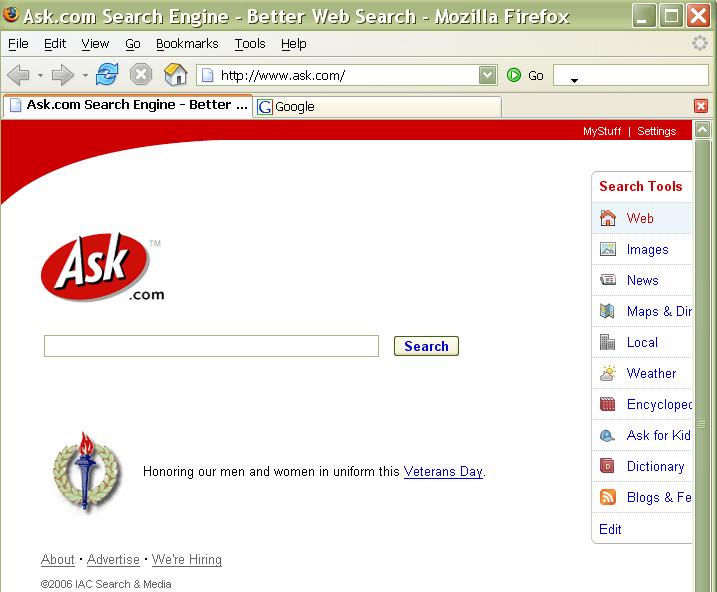The height and width of the screenshot is (592, 717).
Task: Open the We're Hiring link
Action: (x=187, y=560)
